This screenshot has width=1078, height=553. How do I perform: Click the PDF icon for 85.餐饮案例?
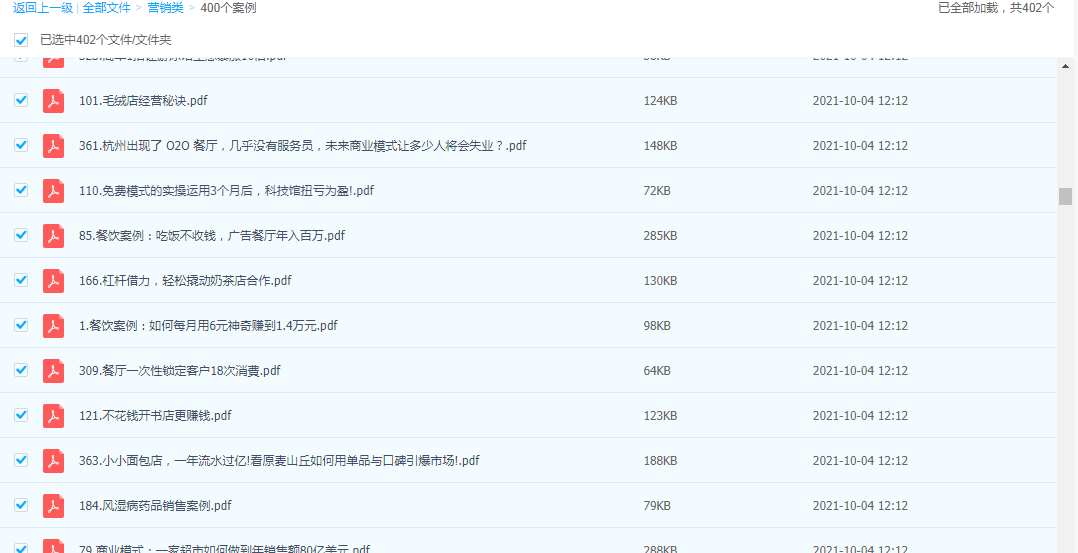coord(53,236)
